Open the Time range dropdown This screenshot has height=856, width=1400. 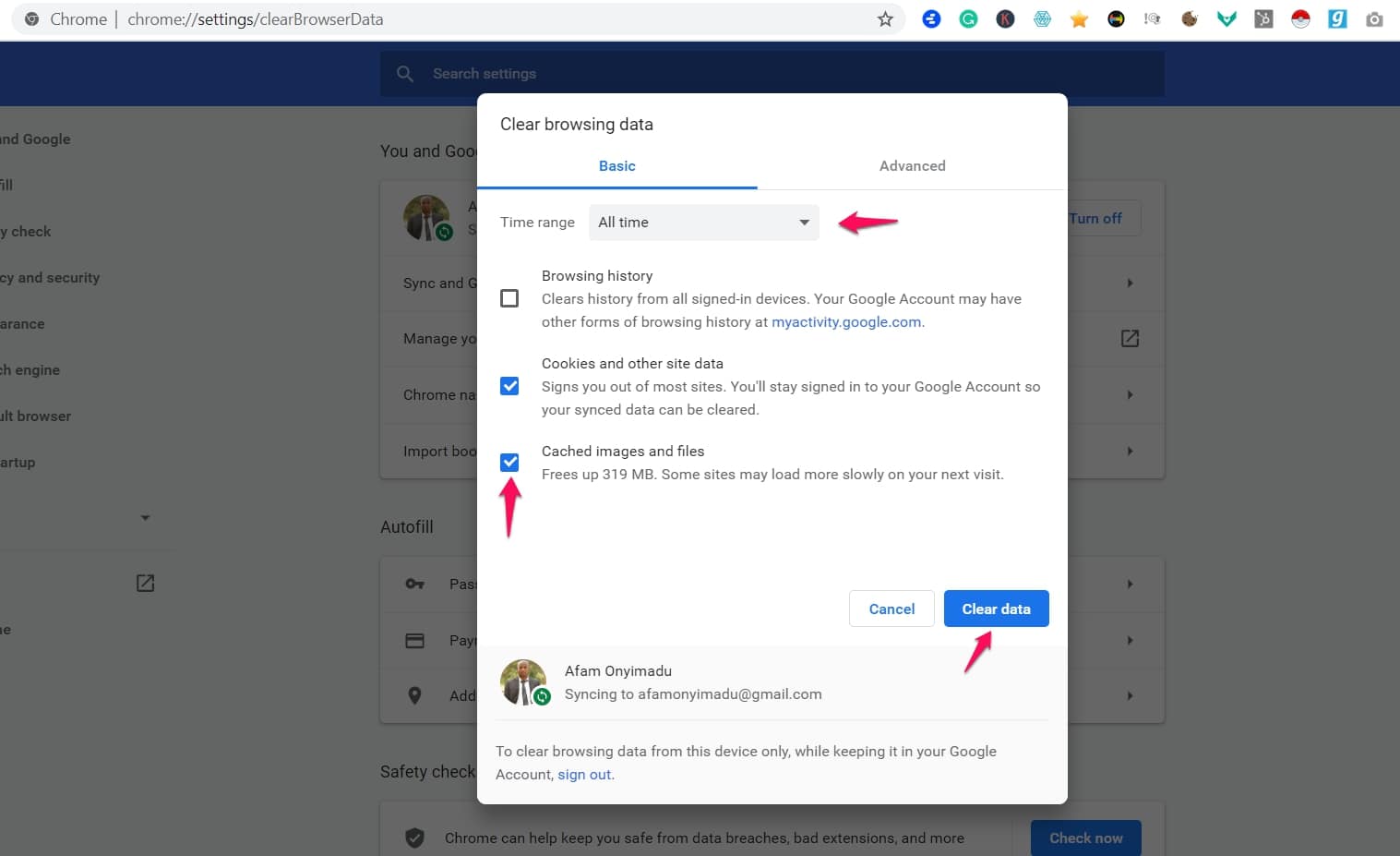coord(703,223)
